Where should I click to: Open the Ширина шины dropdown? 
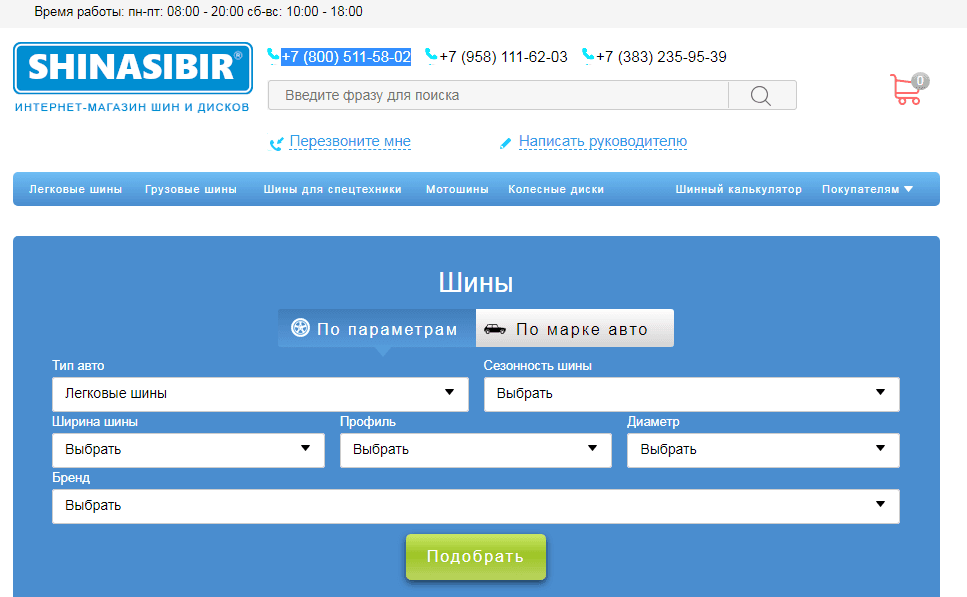[x=187, y=450]
